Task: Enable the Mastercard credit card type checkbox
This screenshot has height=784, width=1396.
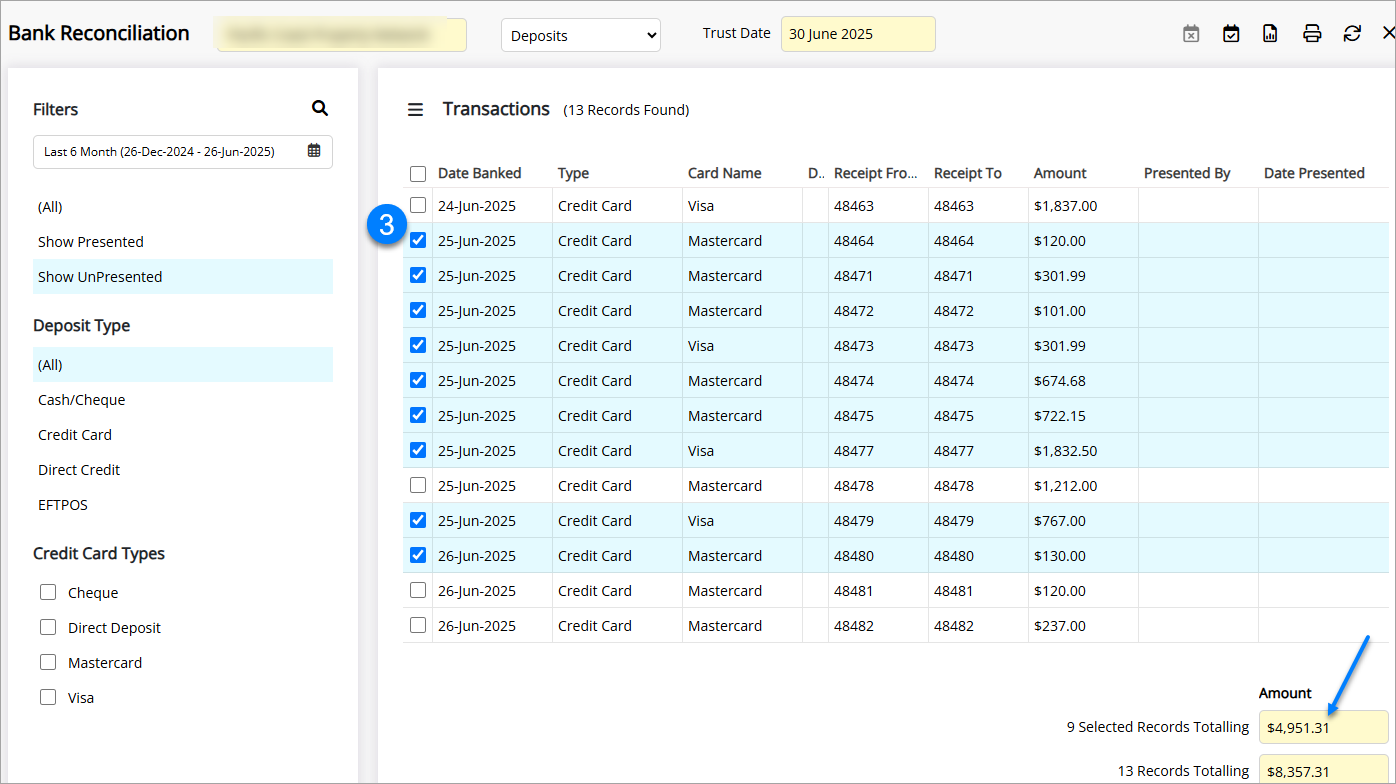Action: [x=48, y=662]
